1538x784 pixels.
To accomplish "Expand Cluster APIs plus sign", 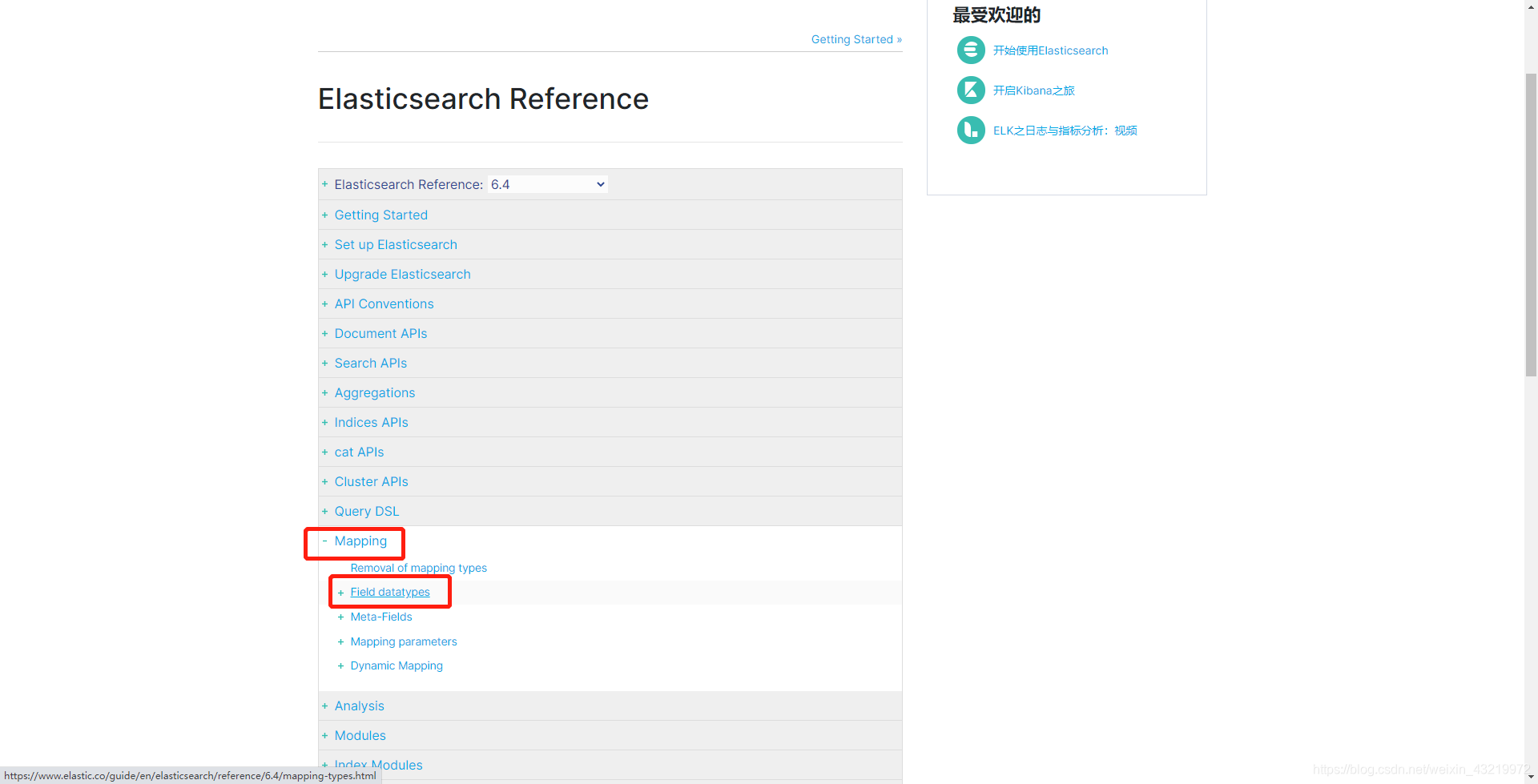I will pos(325,481).
